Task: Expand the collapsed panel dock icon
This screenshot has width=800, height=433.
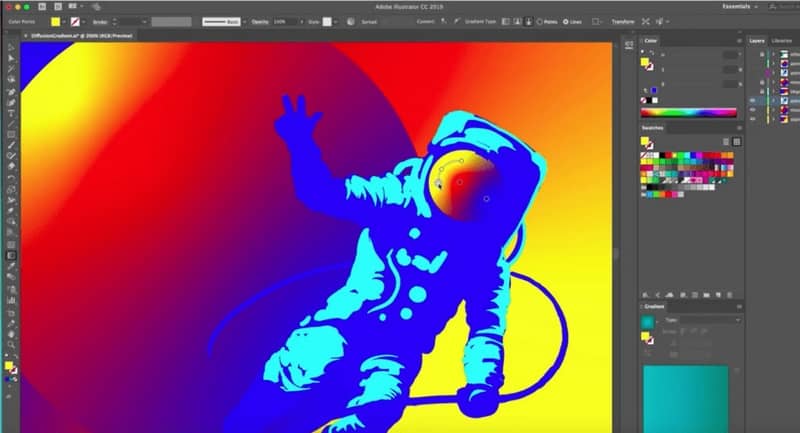Action: pyautogui.click(x=629, y=45)
